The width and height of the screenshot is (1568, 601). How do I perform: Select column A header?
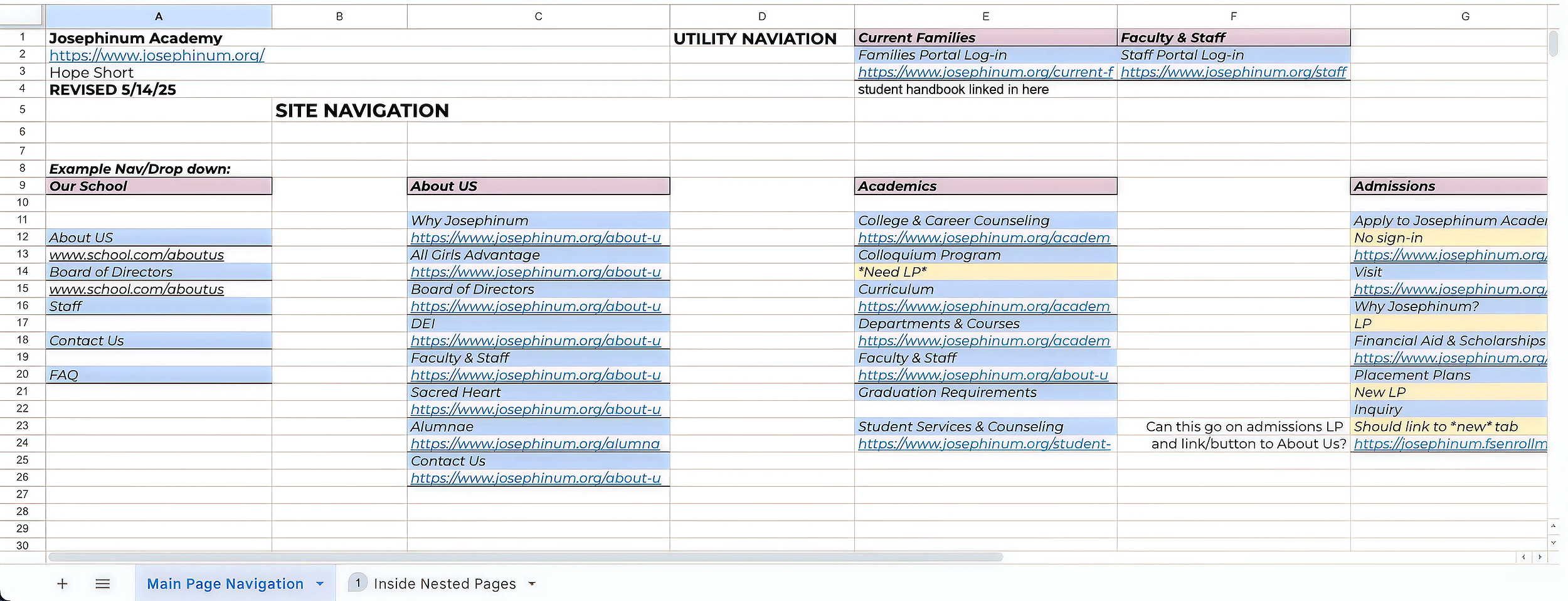pyautogui.click(x=159, y=16)
